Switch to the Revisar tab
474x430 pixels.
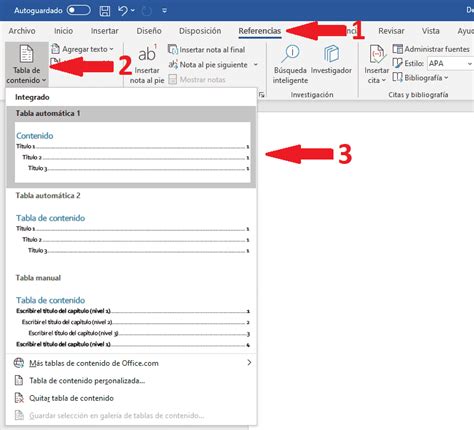(391, 31)
